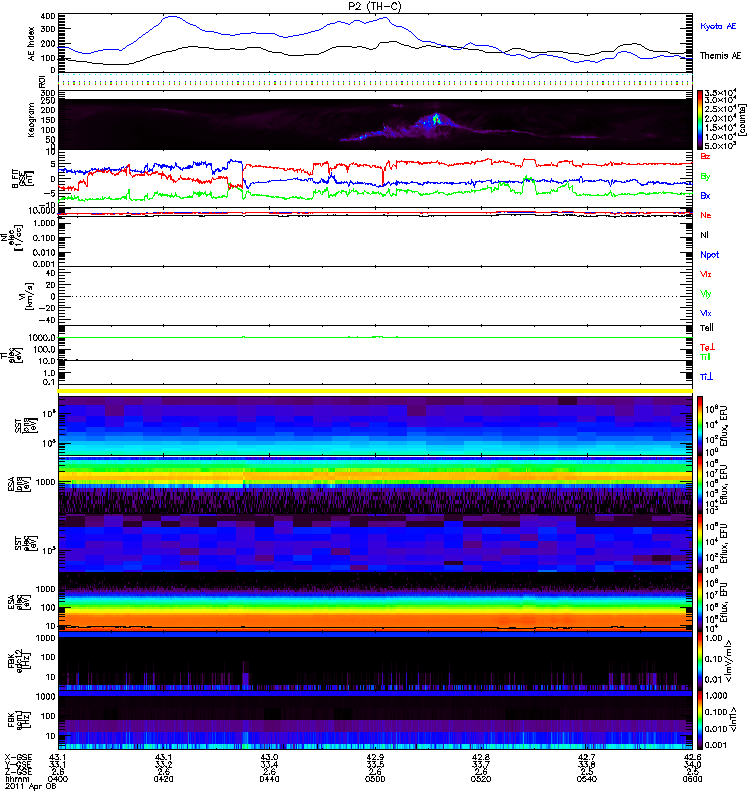Click the FBK scm nT color bar
The width and height of the screenshot is (750, 800).
click(700, 720)
